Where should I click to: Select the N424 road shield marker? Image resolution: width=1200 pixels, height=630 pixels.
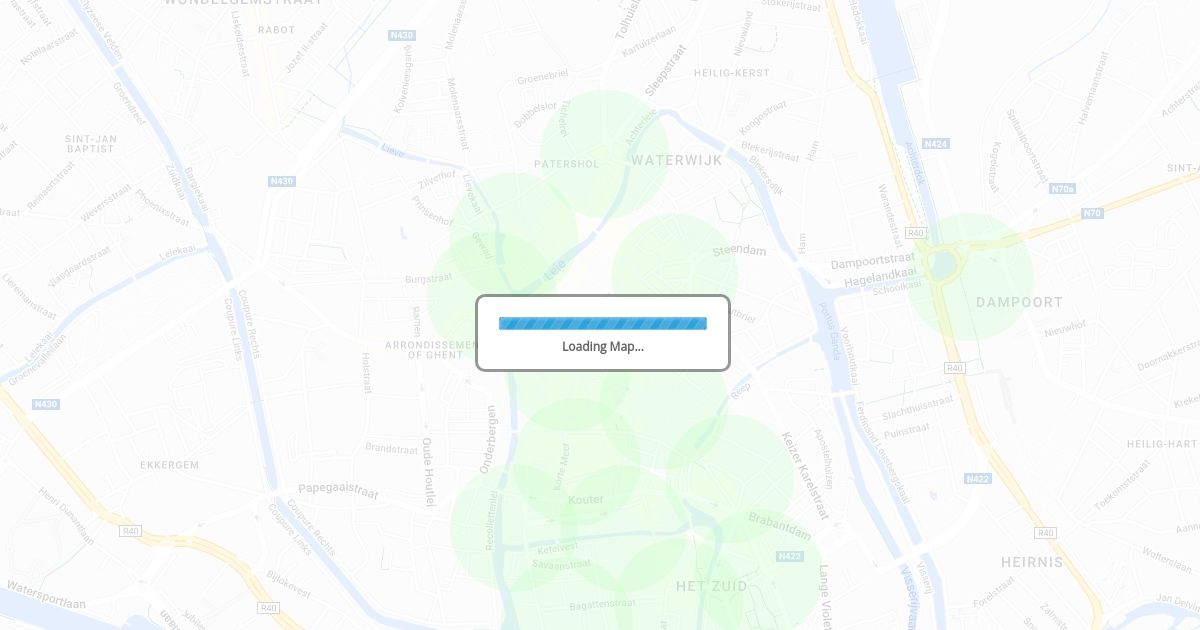coord(936,144)
